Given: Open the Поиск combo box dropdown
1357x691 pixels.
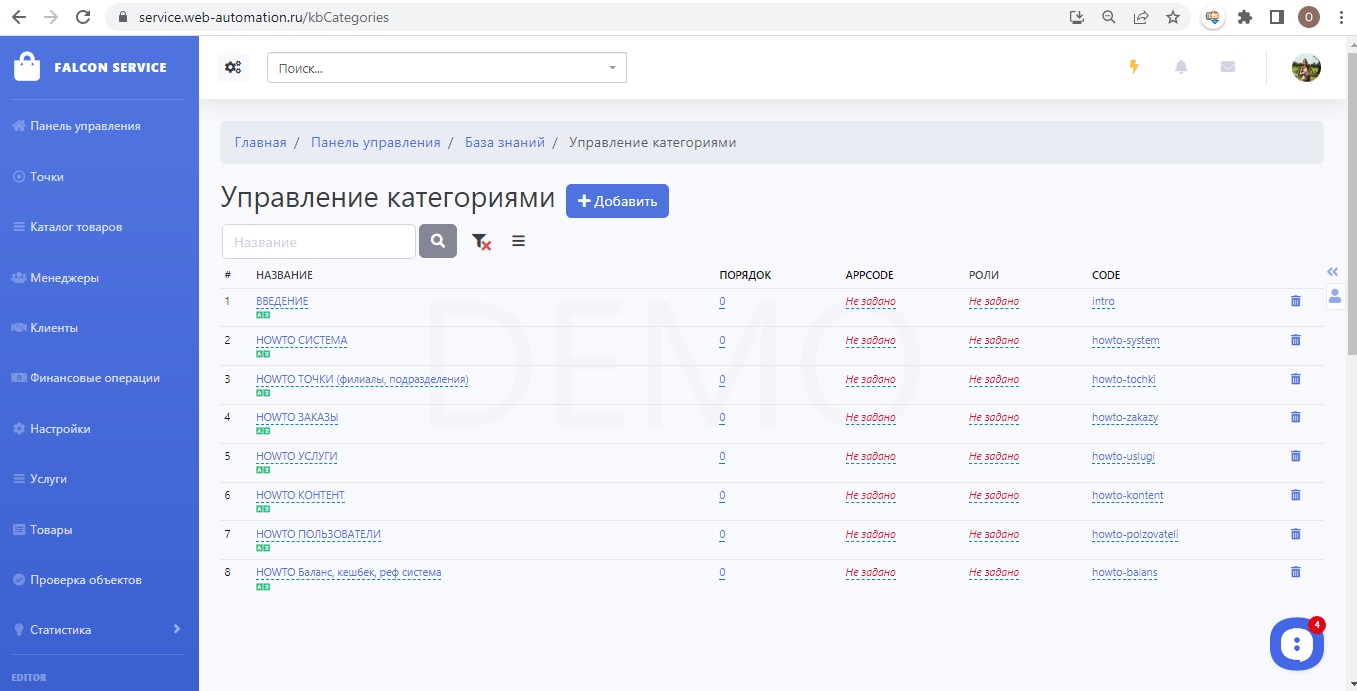Looking at the screenshot, I should (x=612, y=68).
